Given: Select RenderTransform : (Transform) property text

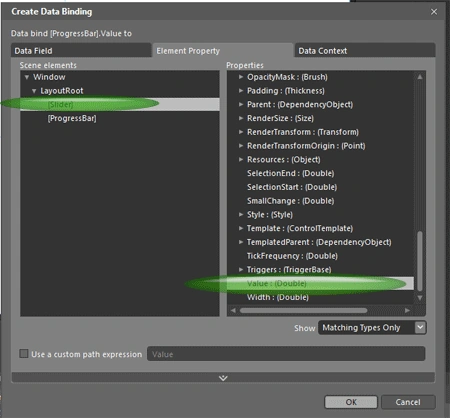Looking at the screenshot, I should tap(303, 132).
